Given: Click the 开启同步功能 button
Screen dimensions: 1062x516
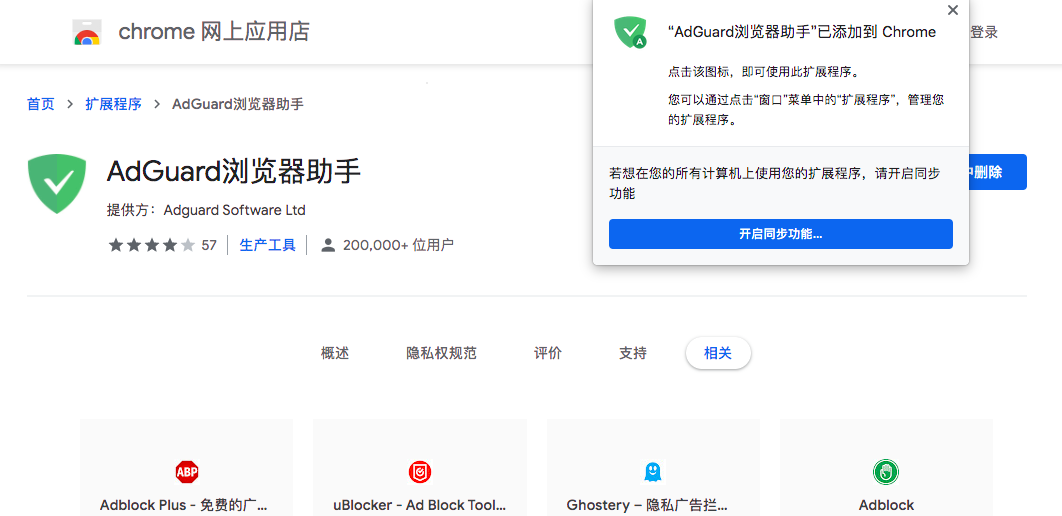Looking at the screenshot, I should 780,234.
